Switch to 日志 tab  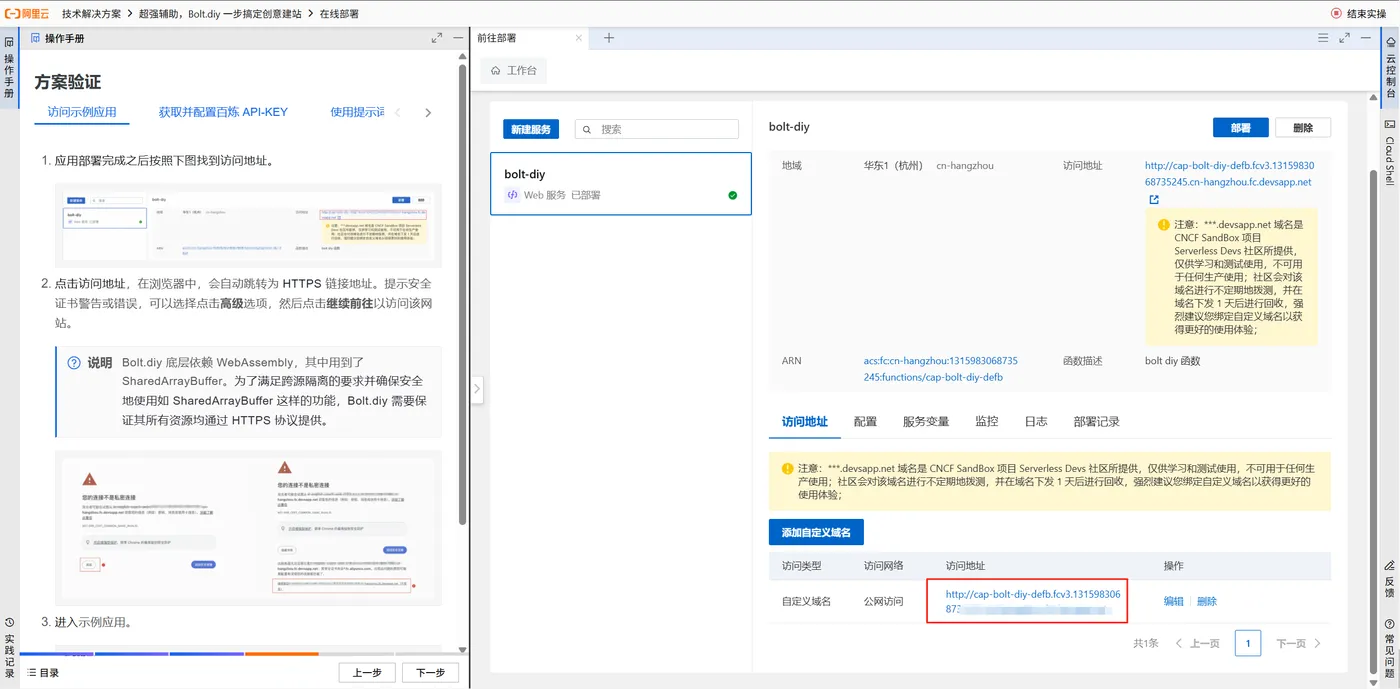pos(1036,422)
